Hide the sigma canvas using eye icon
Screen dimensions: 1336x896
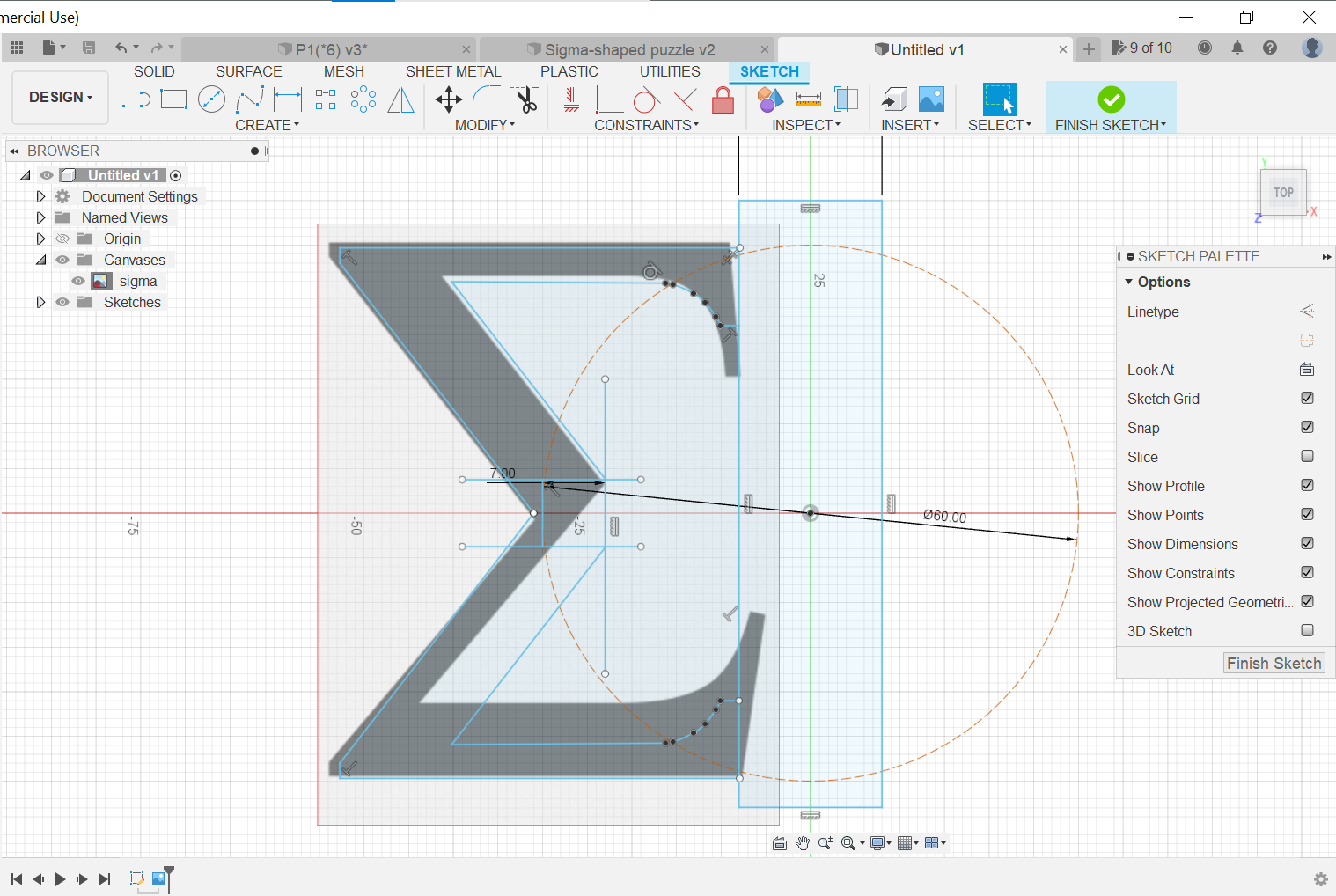click(x=78, y=281)
